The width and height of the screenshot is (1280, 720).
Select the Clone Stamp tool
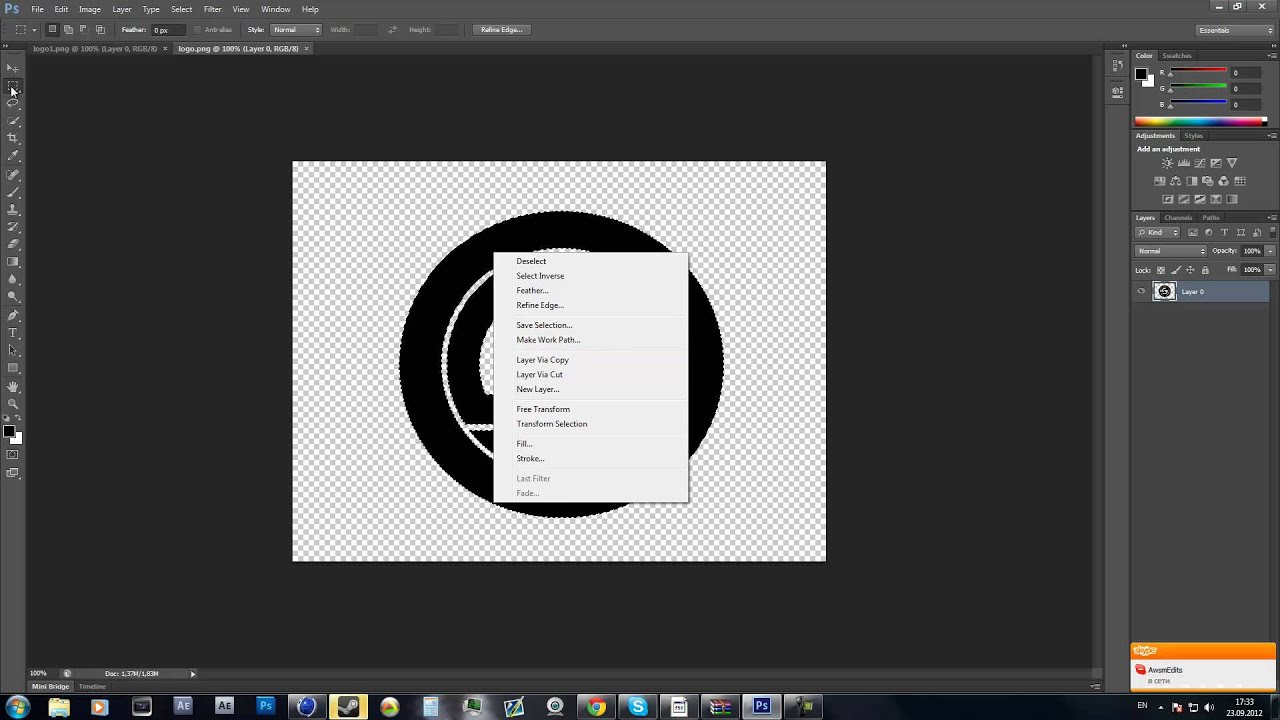pos(13,209)
